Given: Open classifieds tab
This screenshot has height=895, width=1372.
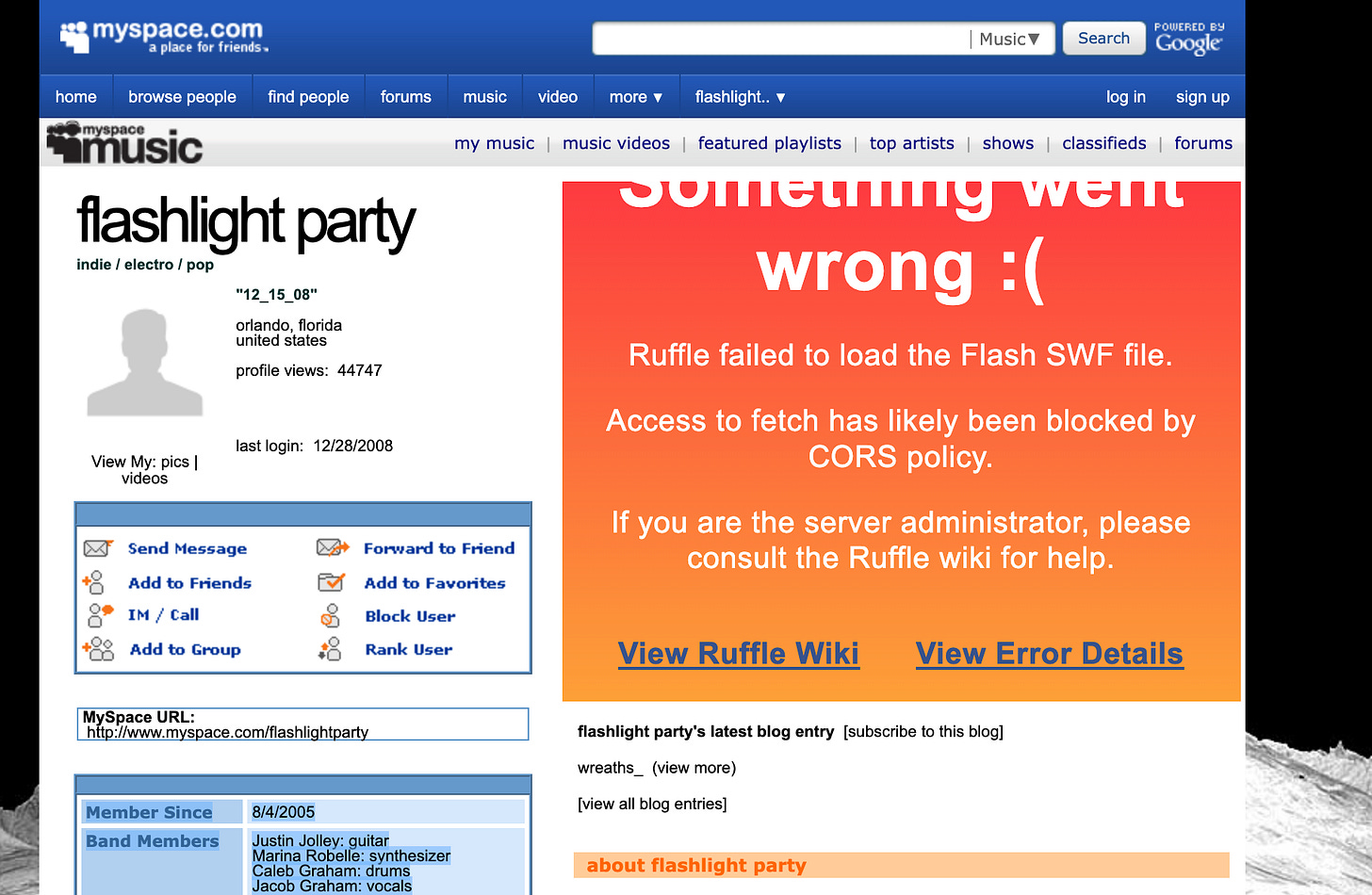Looking at the screenshot, I should pyautogui.click(x=1104, y=143).
